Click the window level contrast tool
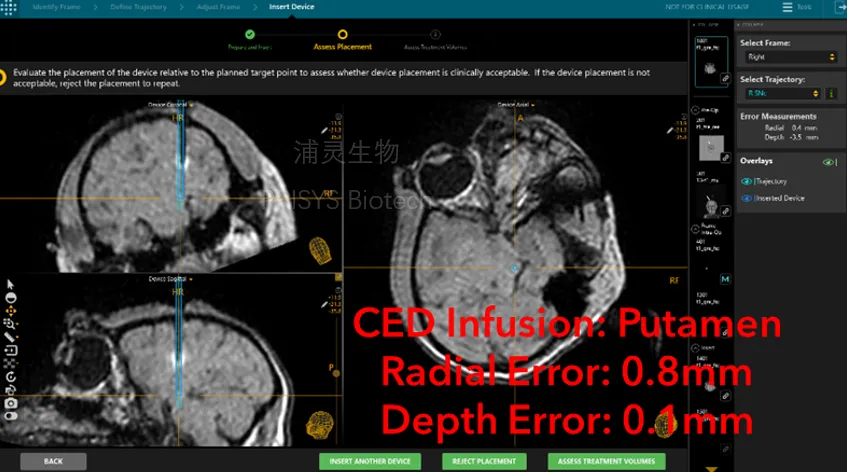This screenshot has height=472, width=847. 10,297
